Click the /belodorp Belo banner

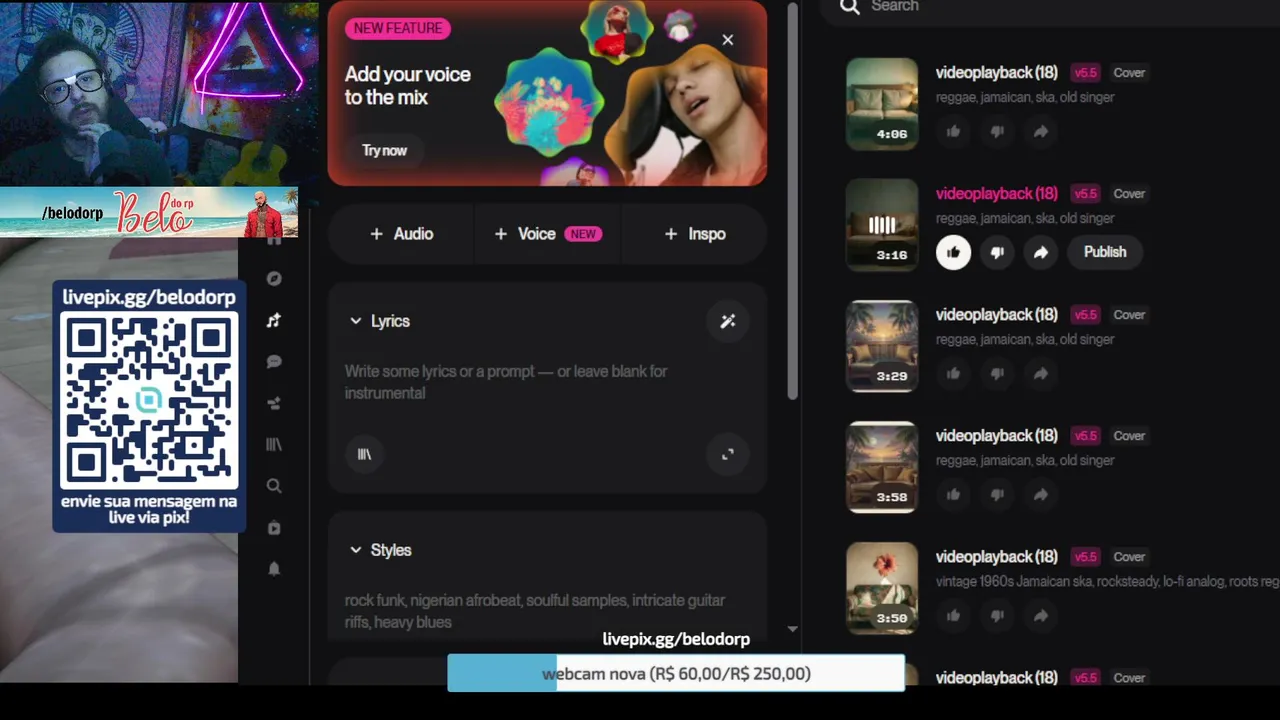pos(149,212)
